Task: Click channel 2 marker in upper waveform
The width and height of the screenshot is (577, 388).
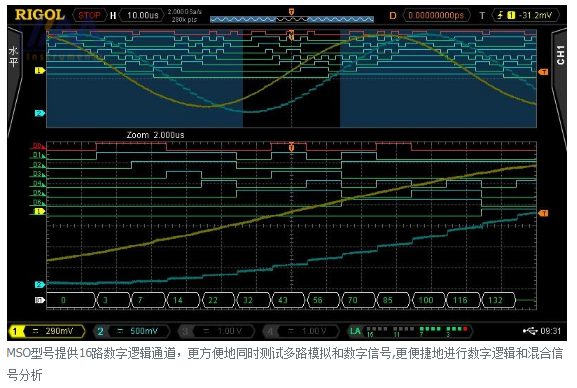Action: (x=40, y=113)
